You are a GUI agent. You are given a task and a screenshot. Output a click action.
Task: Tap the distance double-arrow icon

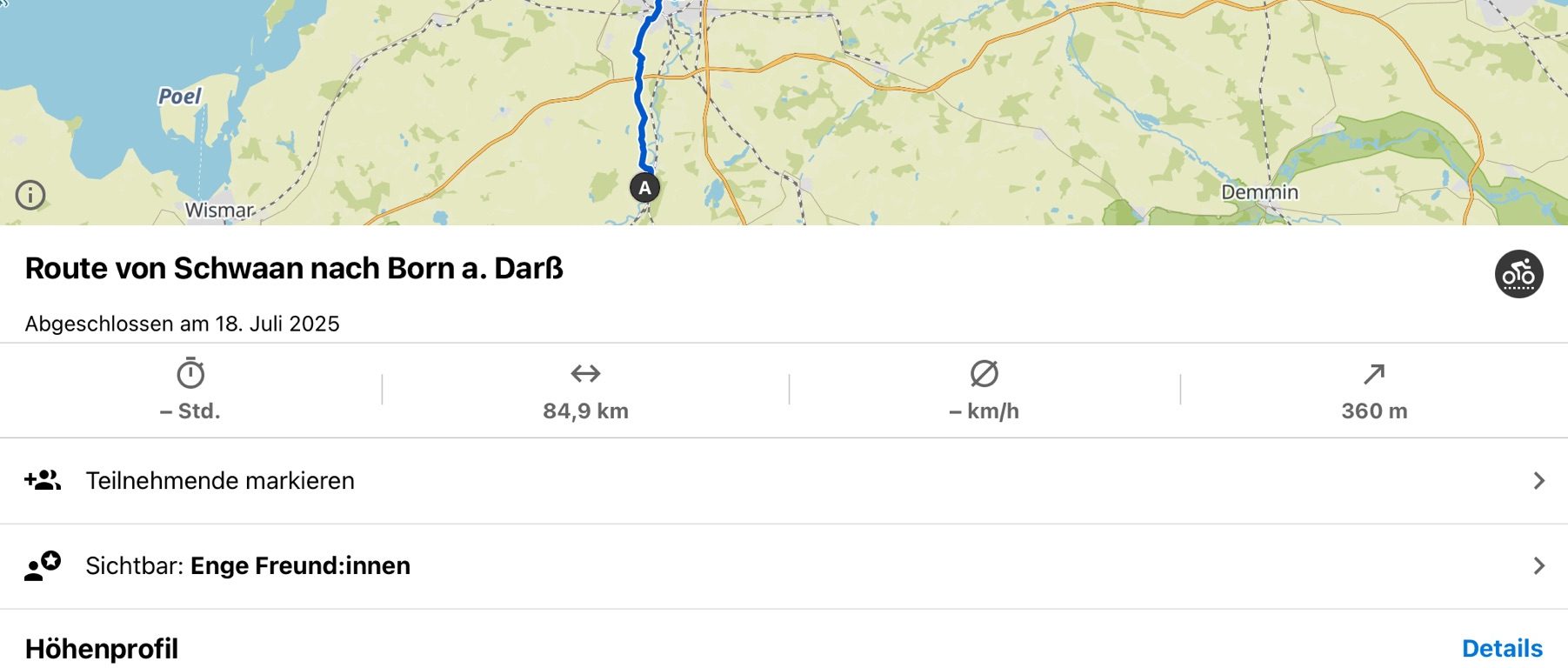coord(585,374)
